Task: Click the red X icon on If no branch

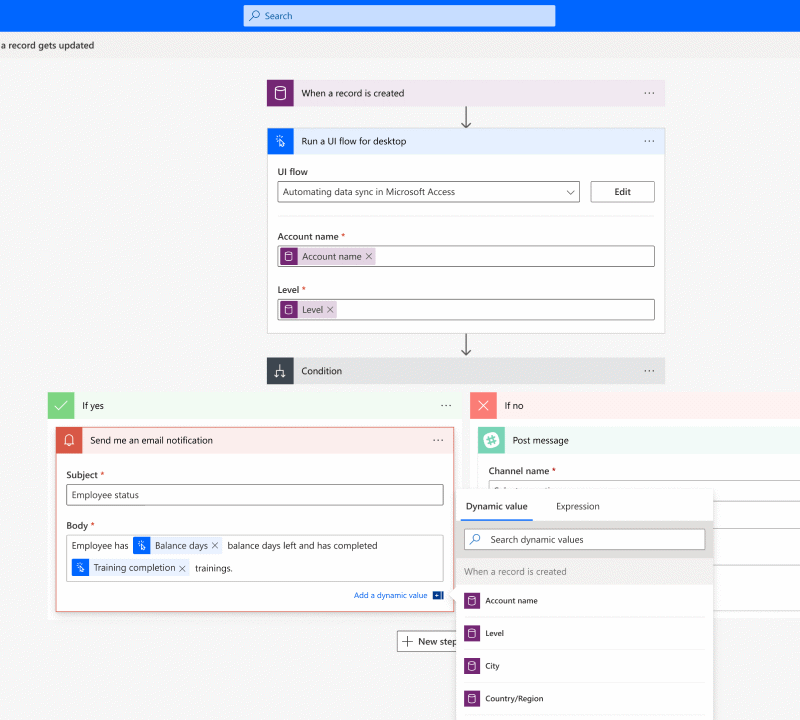Action: [484, 405]
